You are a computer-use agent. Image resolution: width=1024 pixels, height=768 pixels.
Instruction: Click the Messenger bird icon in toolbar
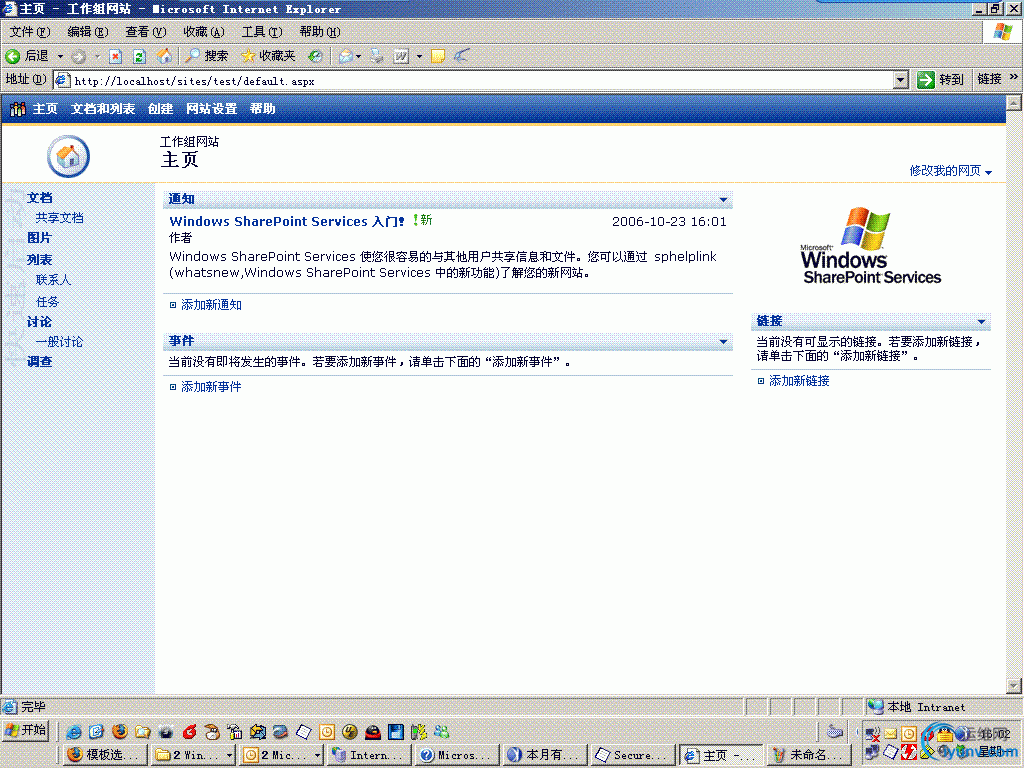(462, 56)
